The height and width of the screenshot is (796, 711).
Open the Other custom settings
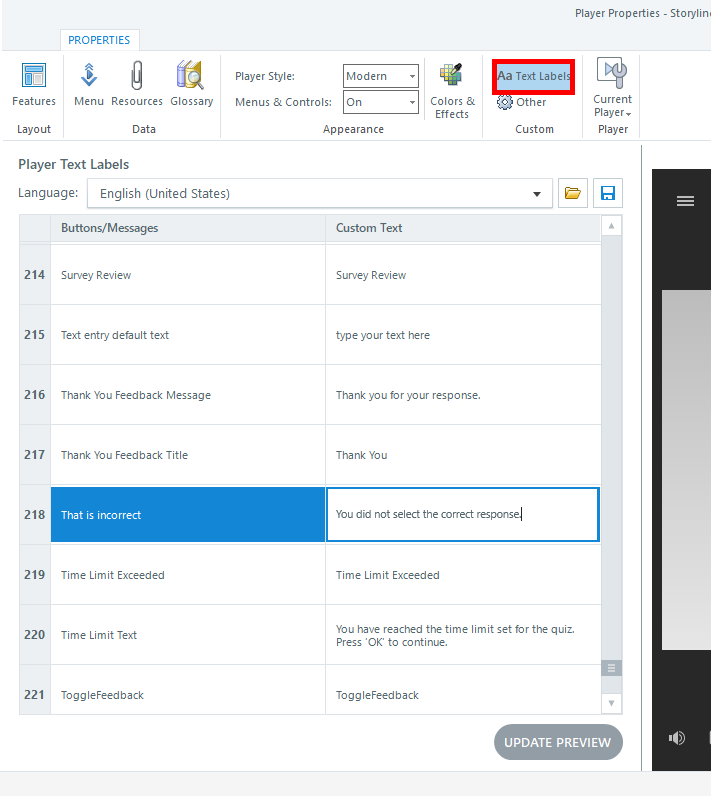tap(522, 103)
